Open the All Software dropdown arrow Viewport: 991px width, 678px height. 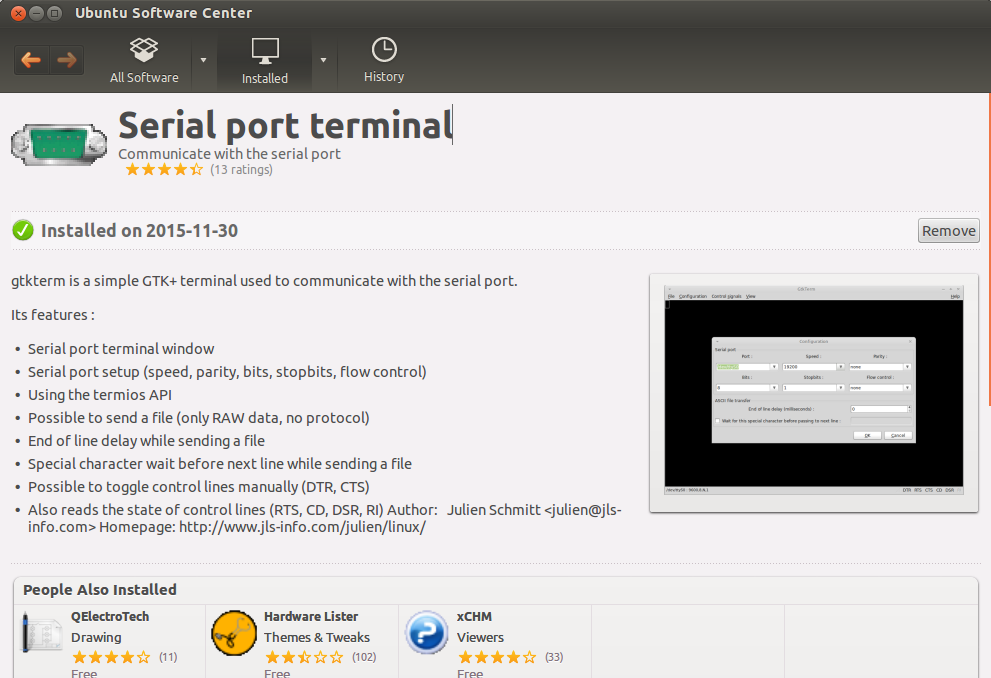point(203,60)
